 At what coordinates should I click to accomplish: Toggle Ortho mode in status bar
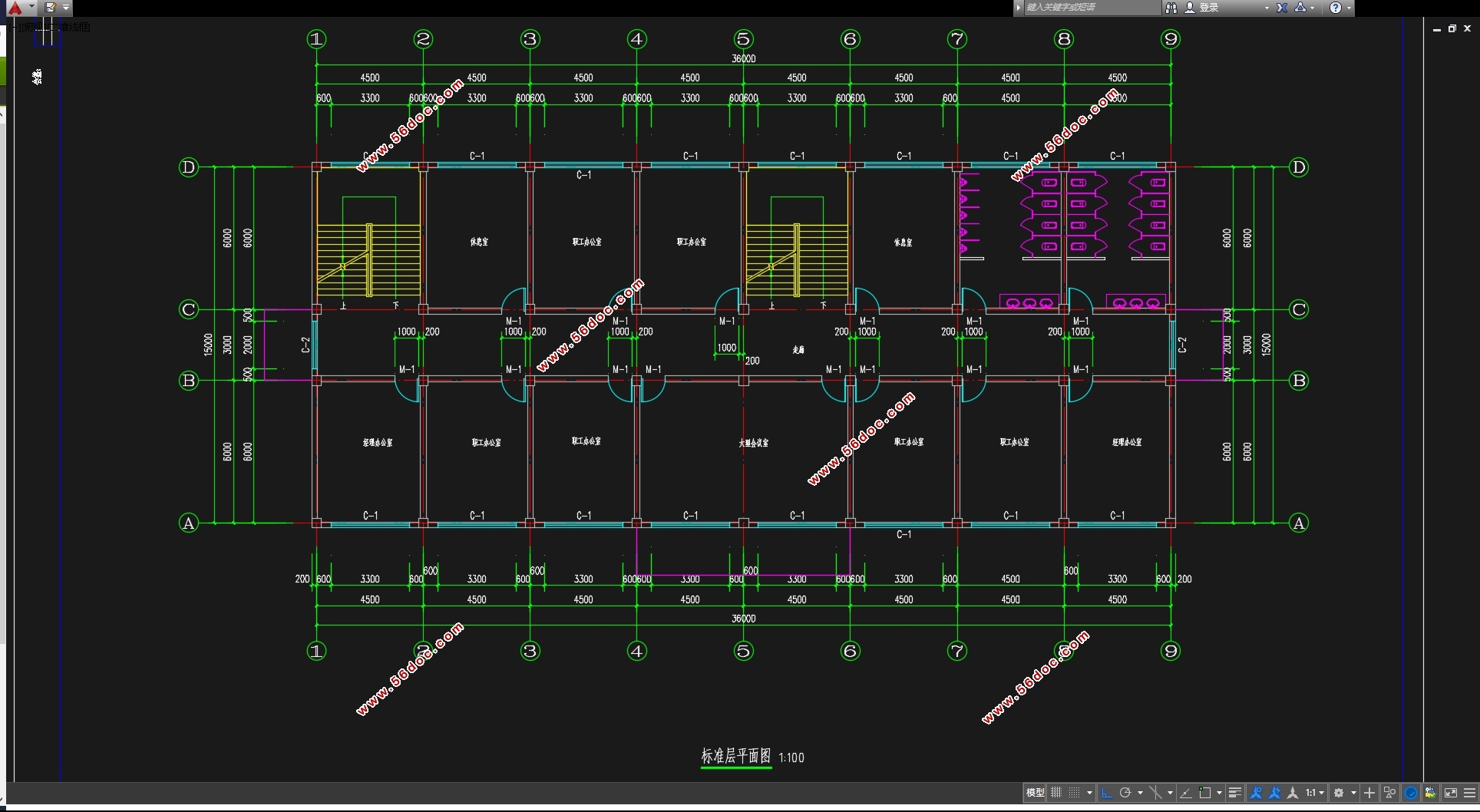(1106, 793)
